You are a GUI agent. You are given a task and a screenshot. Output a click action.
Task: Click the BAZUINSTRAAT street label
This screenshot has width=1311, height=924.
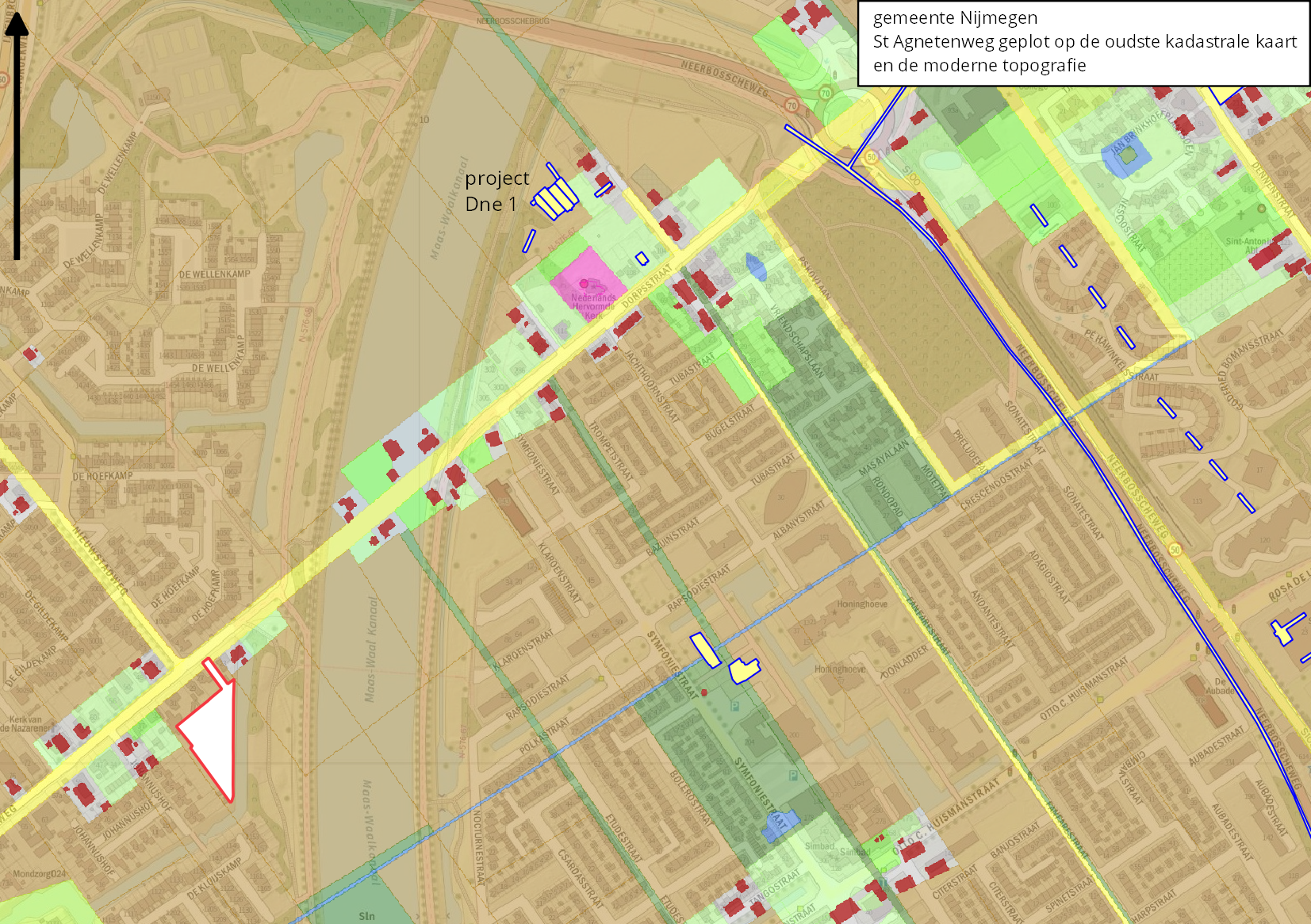coord(673,537)
